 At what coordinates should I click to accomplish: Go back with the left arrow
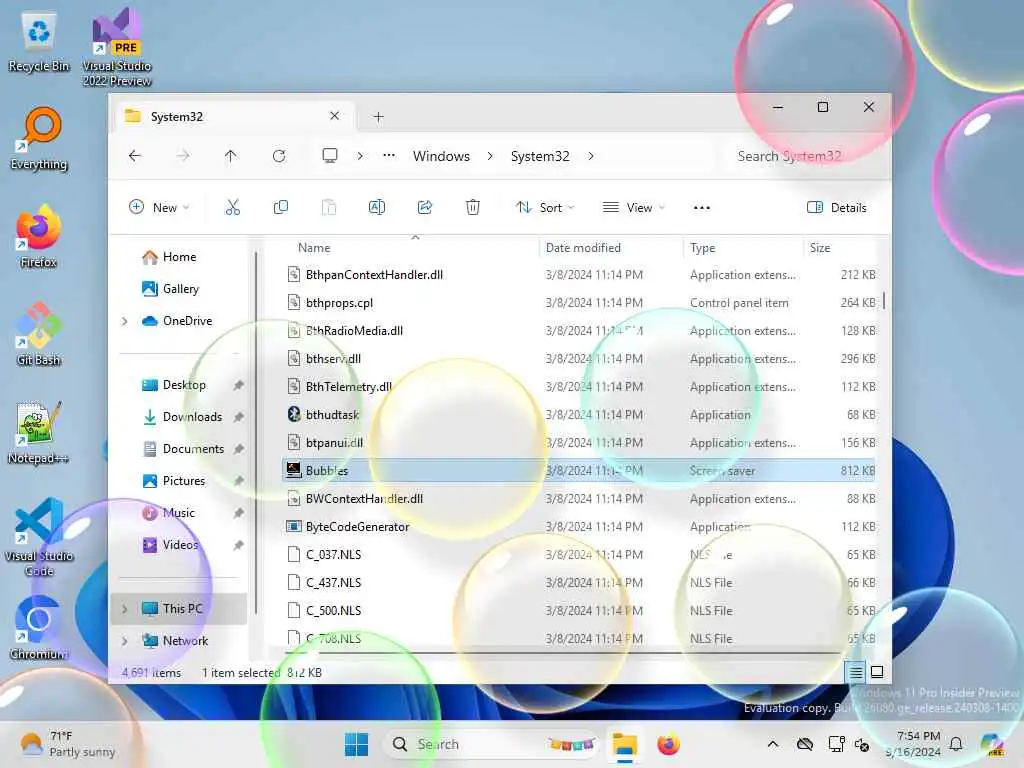pyautogui.click(x=135, y=156)
